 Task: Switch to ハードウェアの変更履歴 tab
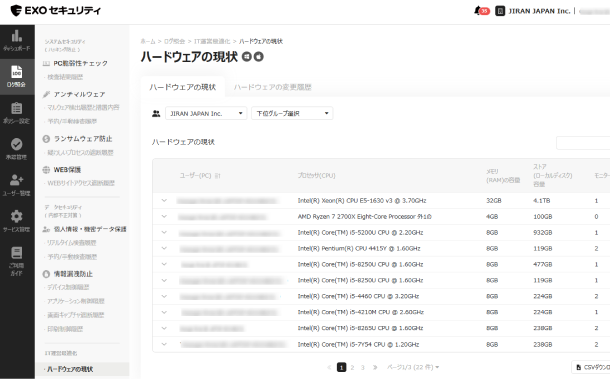coord(273,87)
